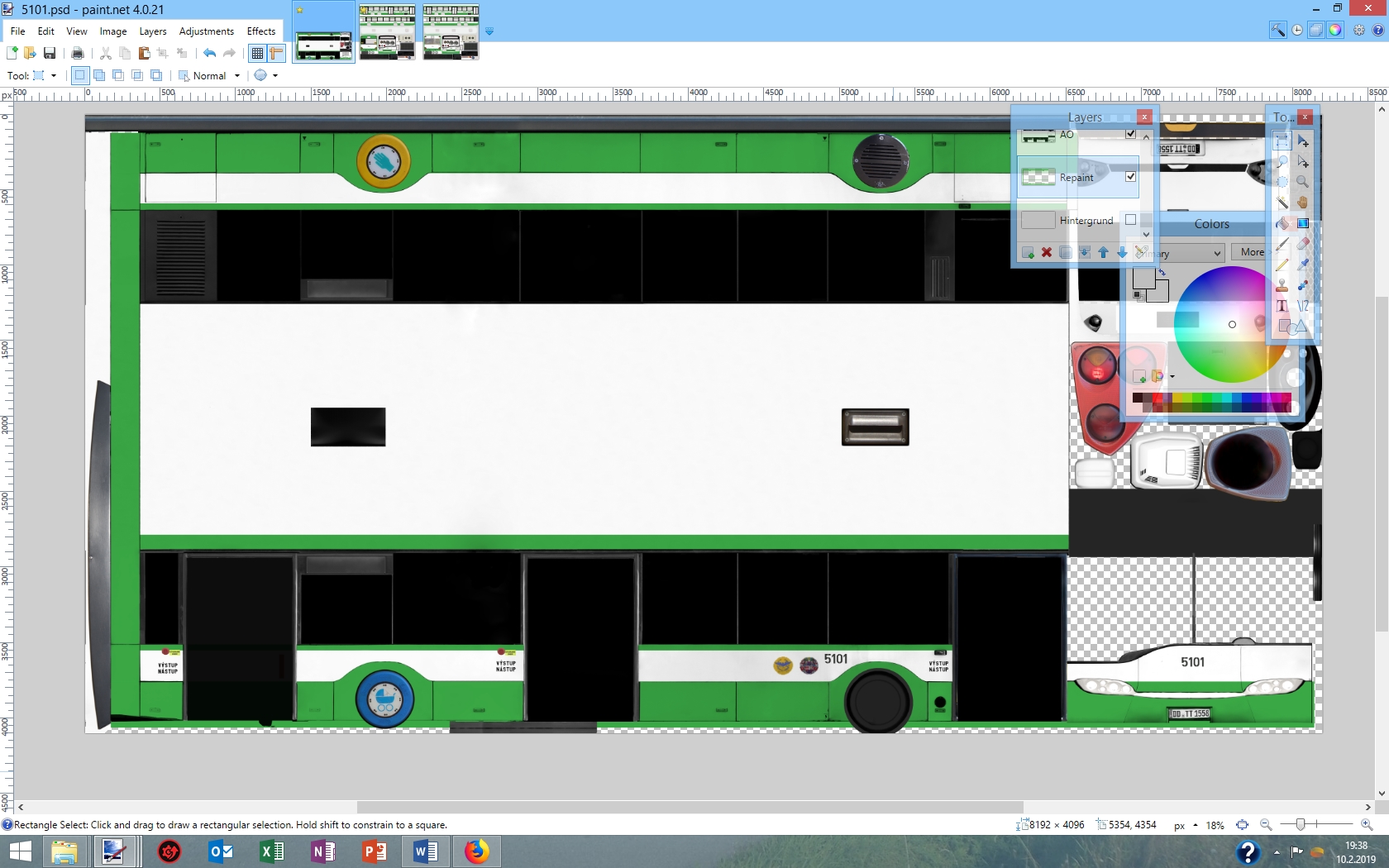Click the Save icon in toolbar
1389x868 pixels.
click(x=50, y=53)
